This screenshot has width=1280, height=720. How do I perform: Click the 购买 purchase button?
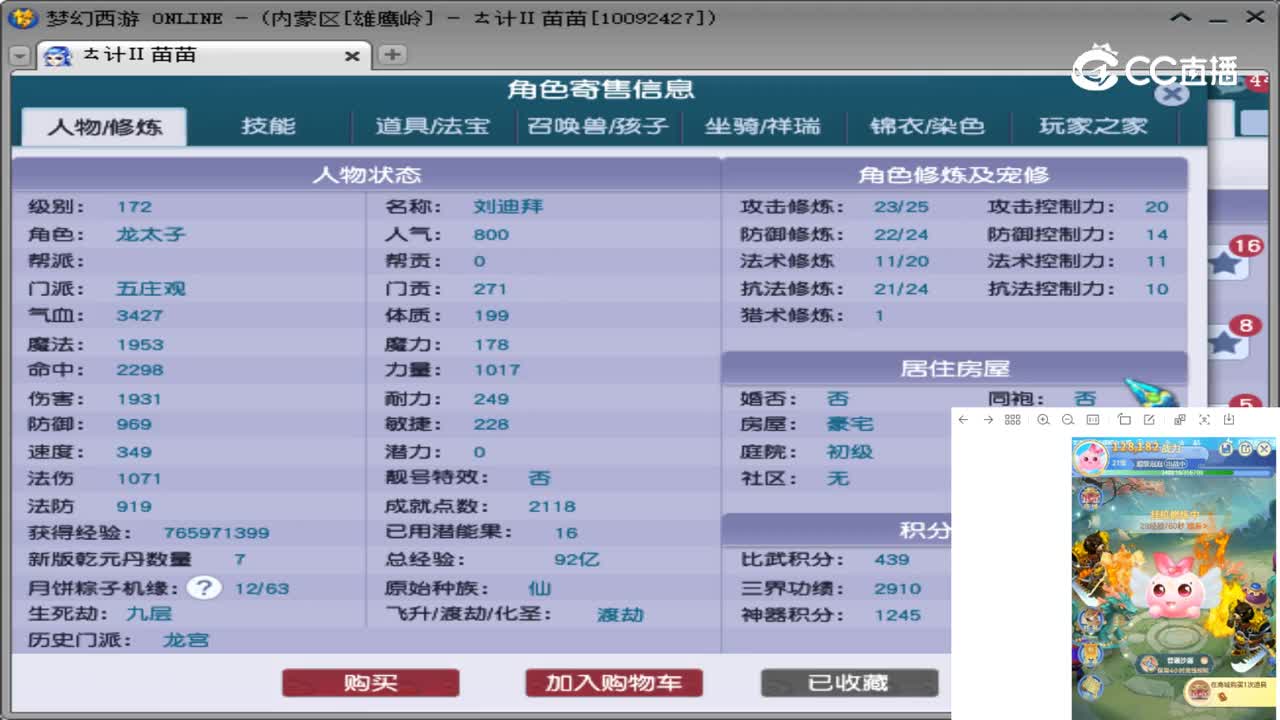pyautogui.click(x=370, y=682)
